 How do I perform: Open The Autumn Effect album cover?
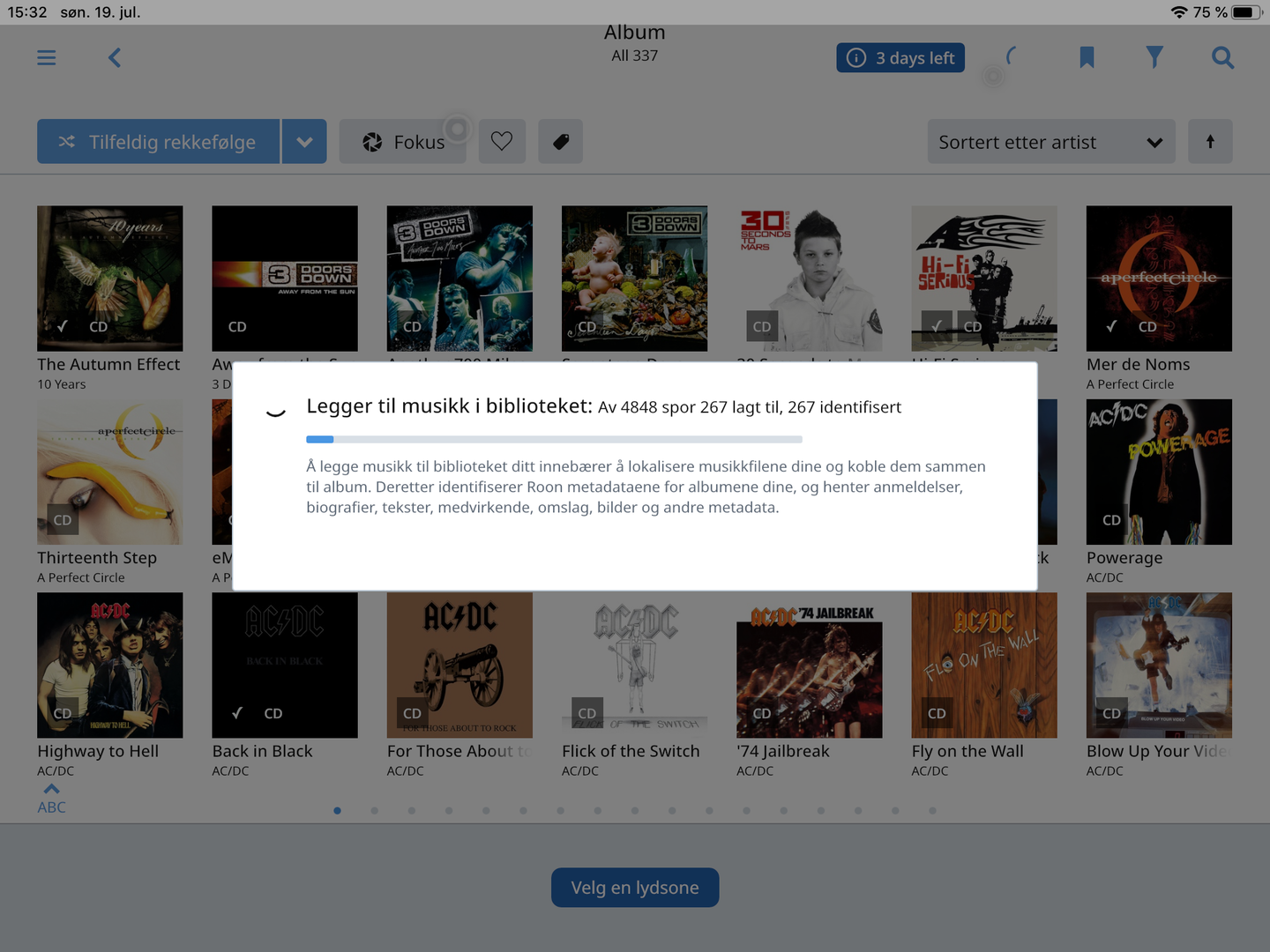[x=110, y=279]
